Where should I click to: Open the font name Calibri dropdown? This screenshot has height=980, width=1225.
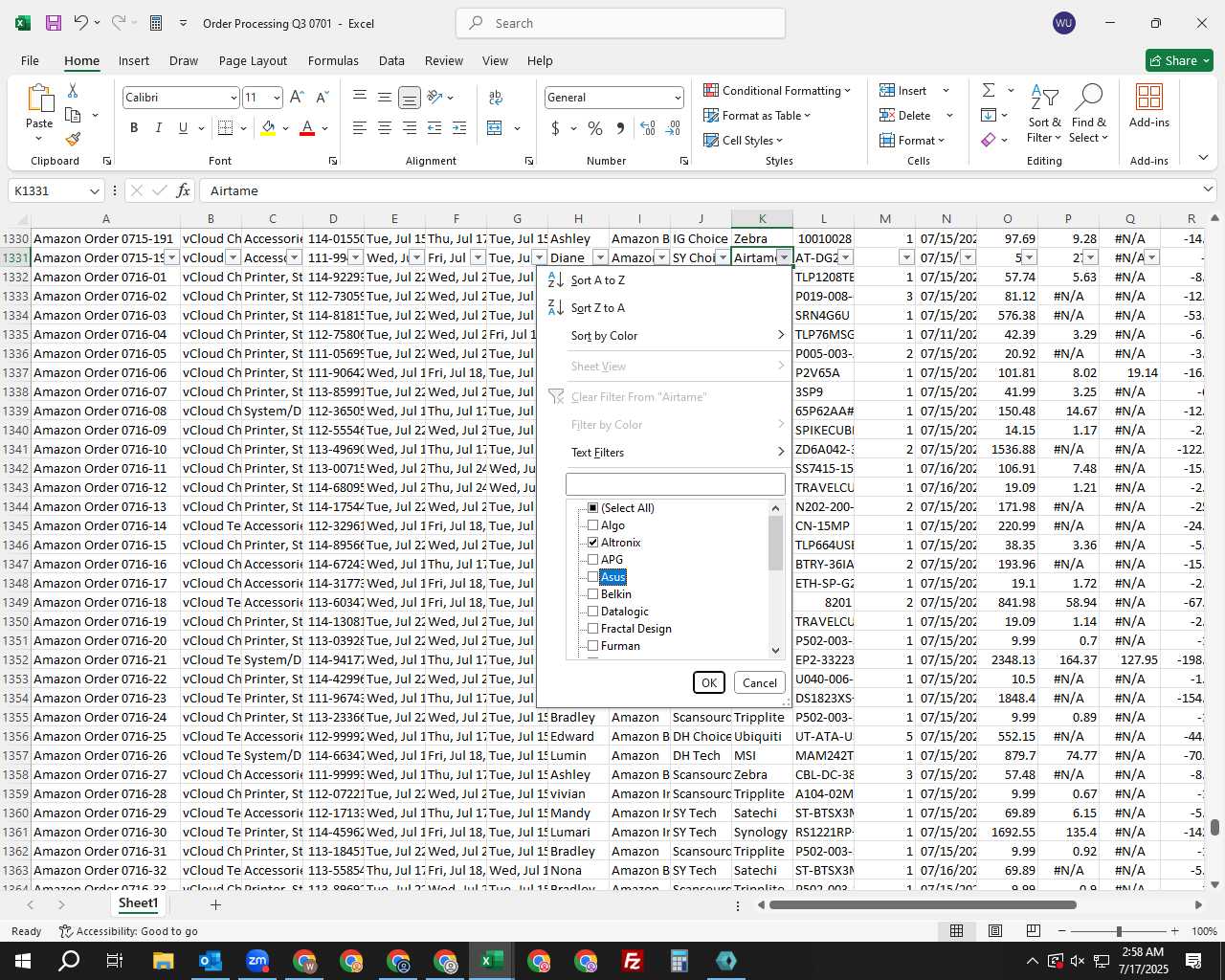(233, 98)
